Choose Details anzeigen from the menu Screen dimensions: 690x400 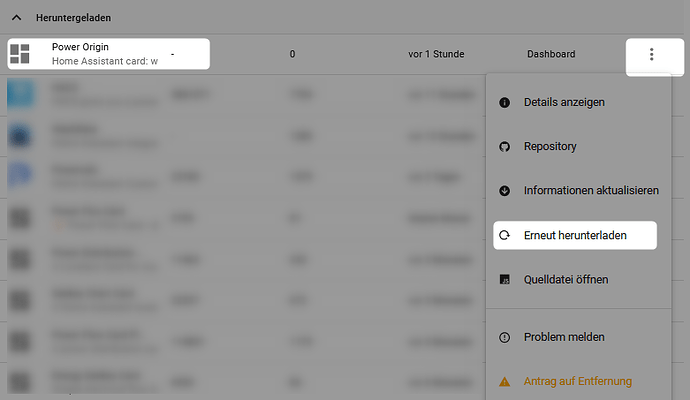click(x=579, y=103)
